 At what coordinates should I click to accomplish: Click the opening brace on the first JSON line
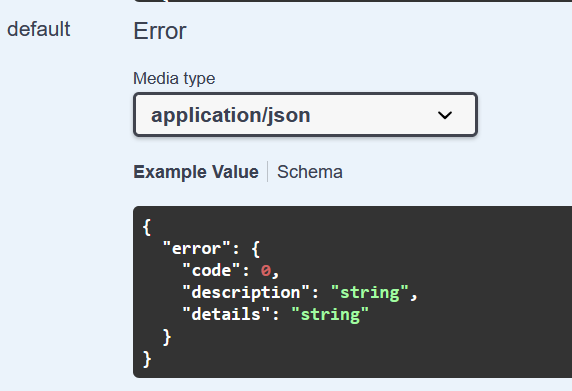coord(147,227)
